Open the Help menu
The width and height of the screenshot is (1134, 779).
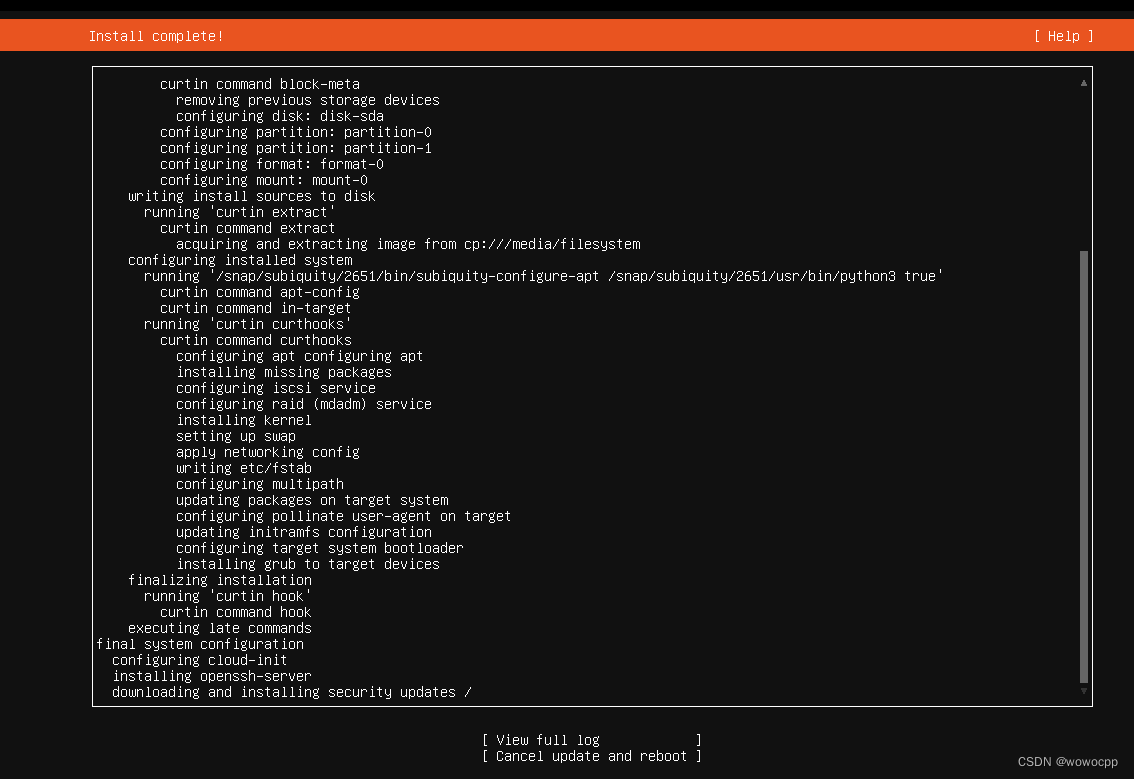coord(1063,36)
